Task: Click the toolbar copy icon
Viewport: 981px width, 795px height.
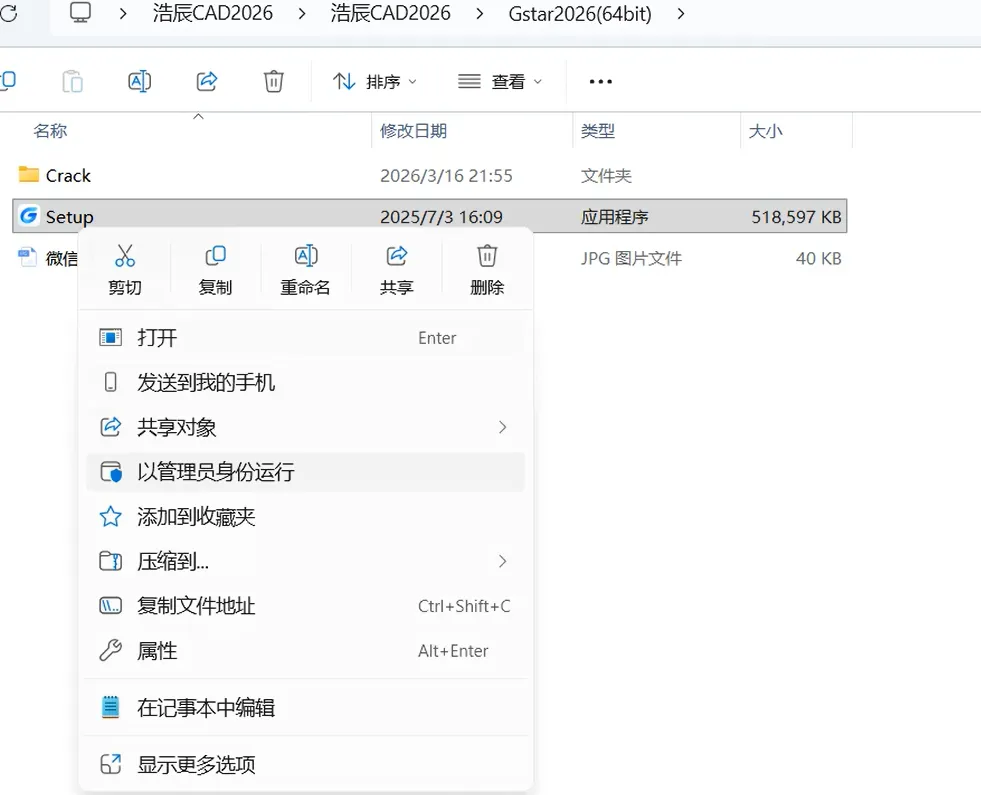Action: click(8, 81)
